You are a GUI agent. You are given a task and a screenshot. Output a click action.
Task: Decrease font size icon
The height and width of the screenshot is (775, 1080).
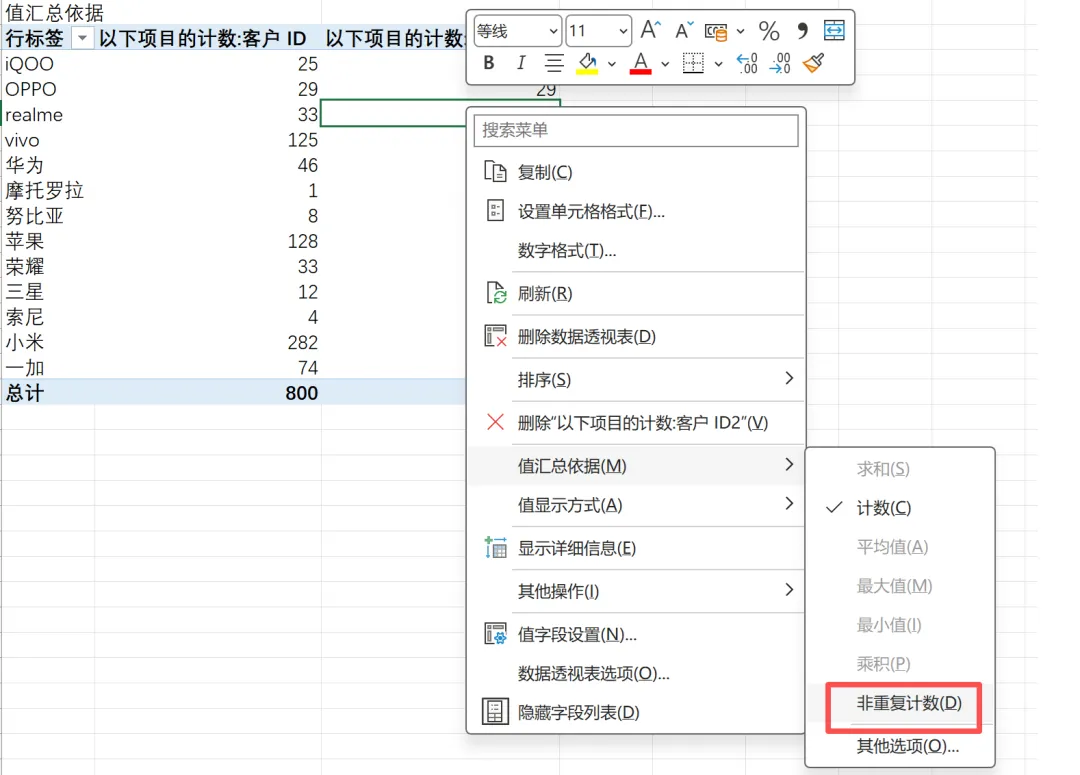pyautogui.click(x=684, y=30)
